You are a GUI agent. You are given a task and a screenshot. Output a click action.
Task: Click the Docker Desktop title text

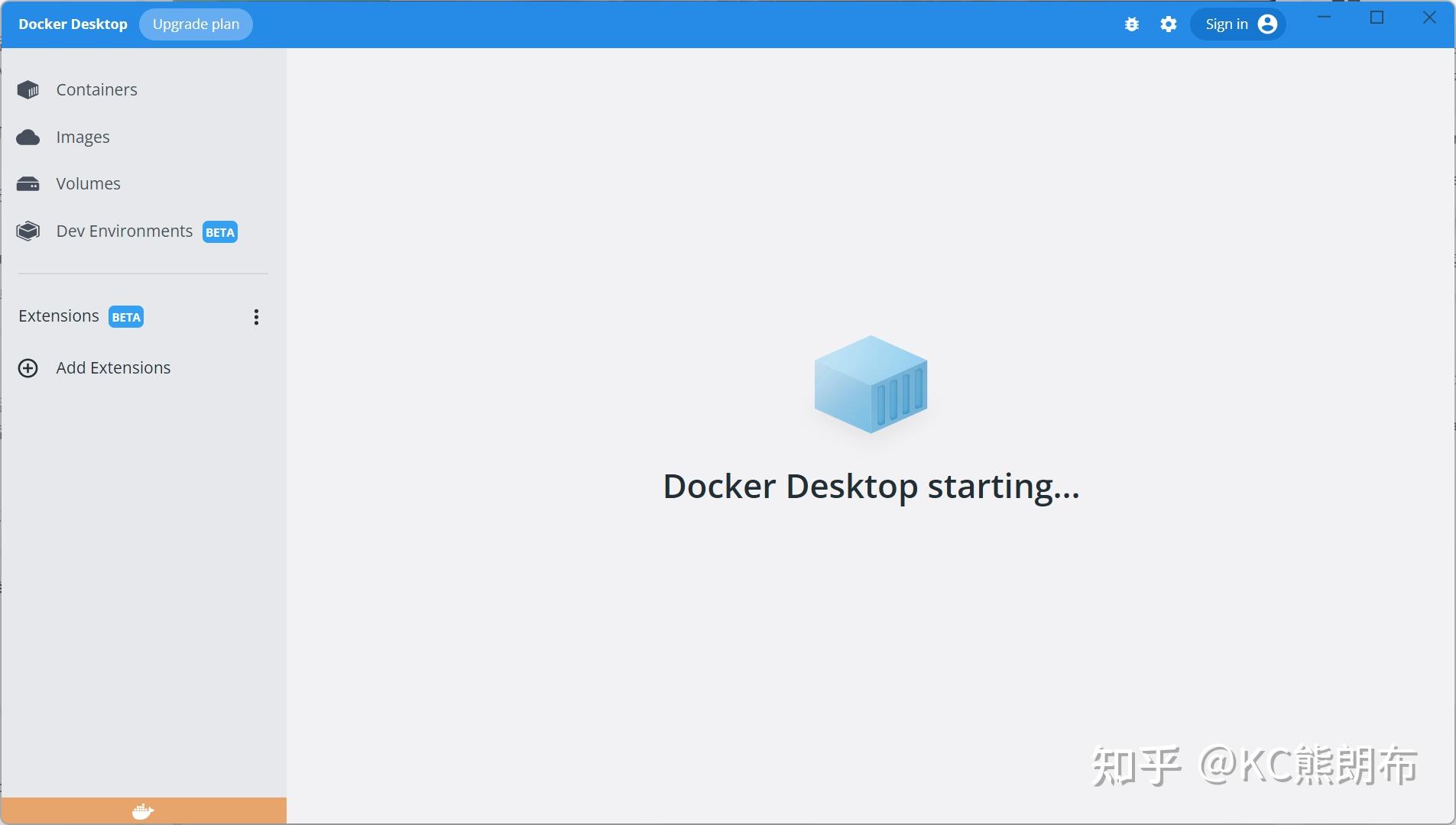[x=73, y=24]
